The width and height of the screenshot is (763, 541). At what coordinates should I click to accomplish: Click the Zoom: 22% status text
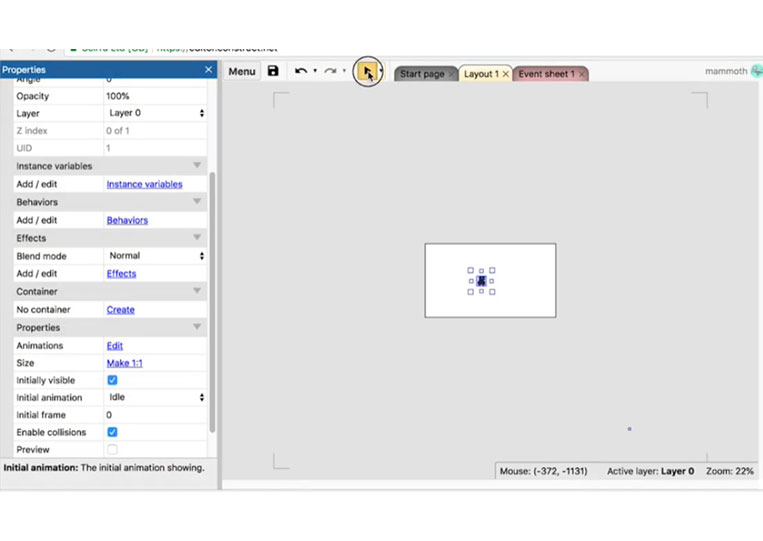point(730,471)
